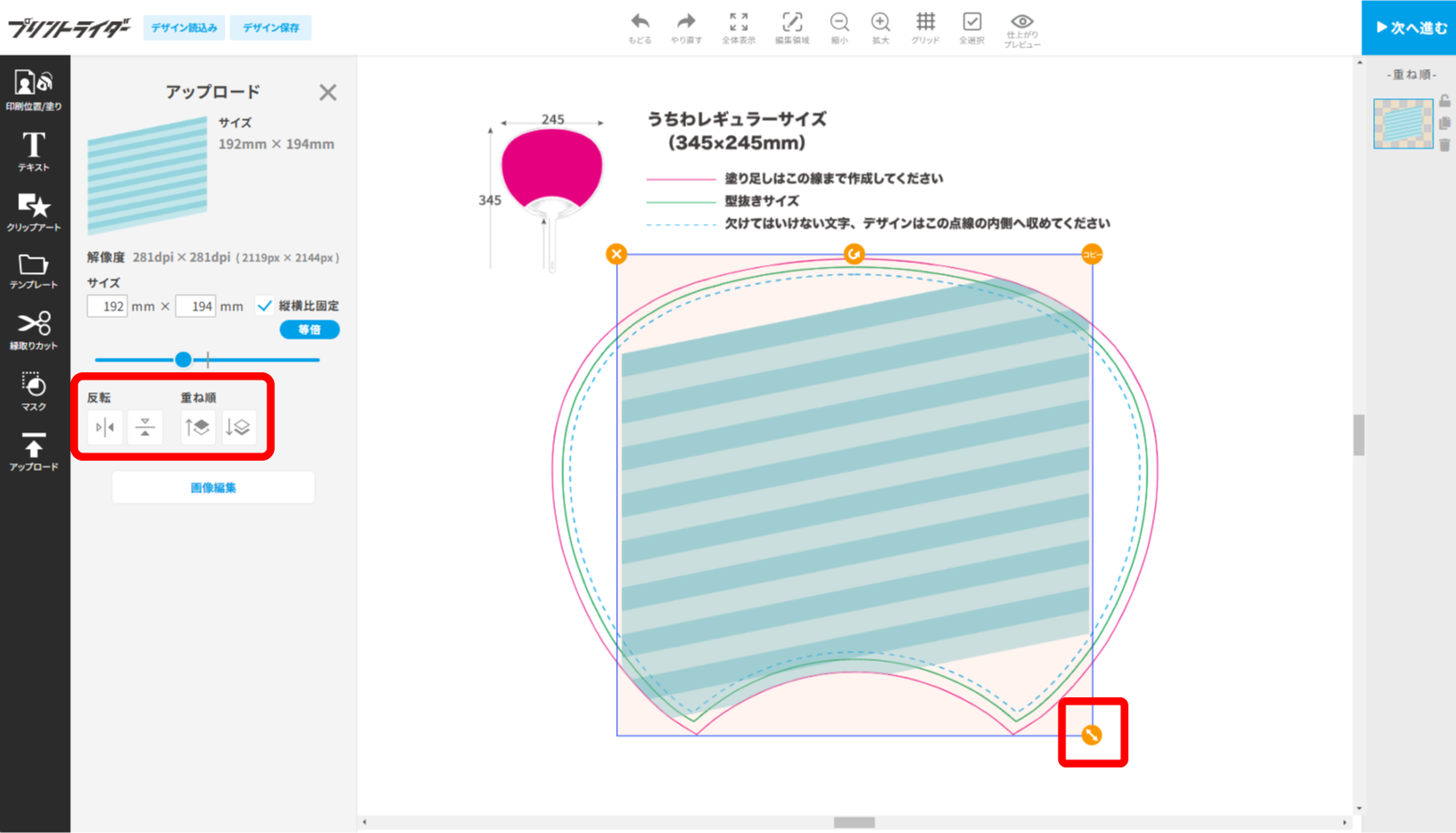Screen dimensions: 1456x833
Task: Click the orange rotate handle on image
Action: tap(854, 254)
